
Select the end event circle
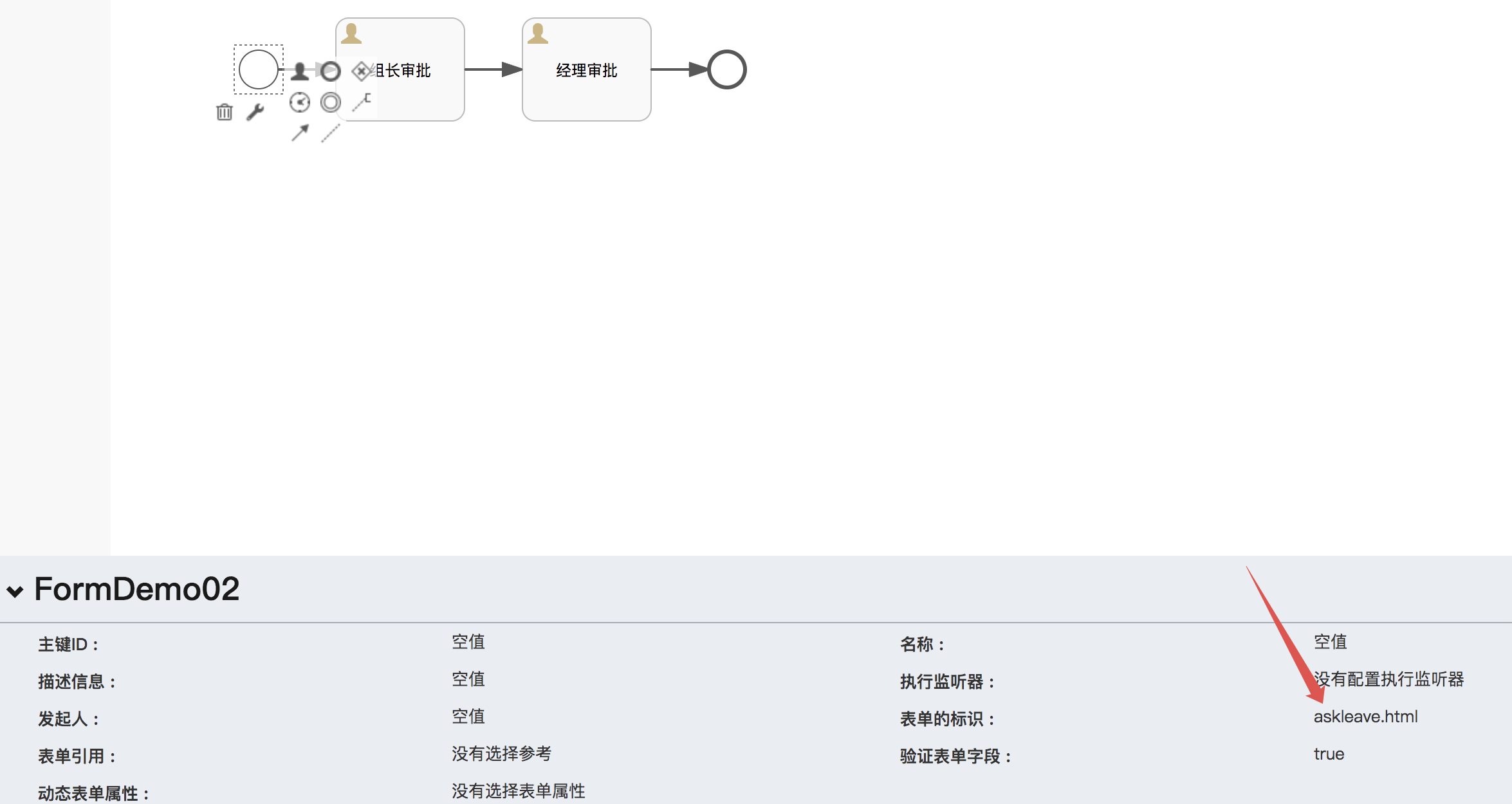pyautogui.click(x=726, y=69)
